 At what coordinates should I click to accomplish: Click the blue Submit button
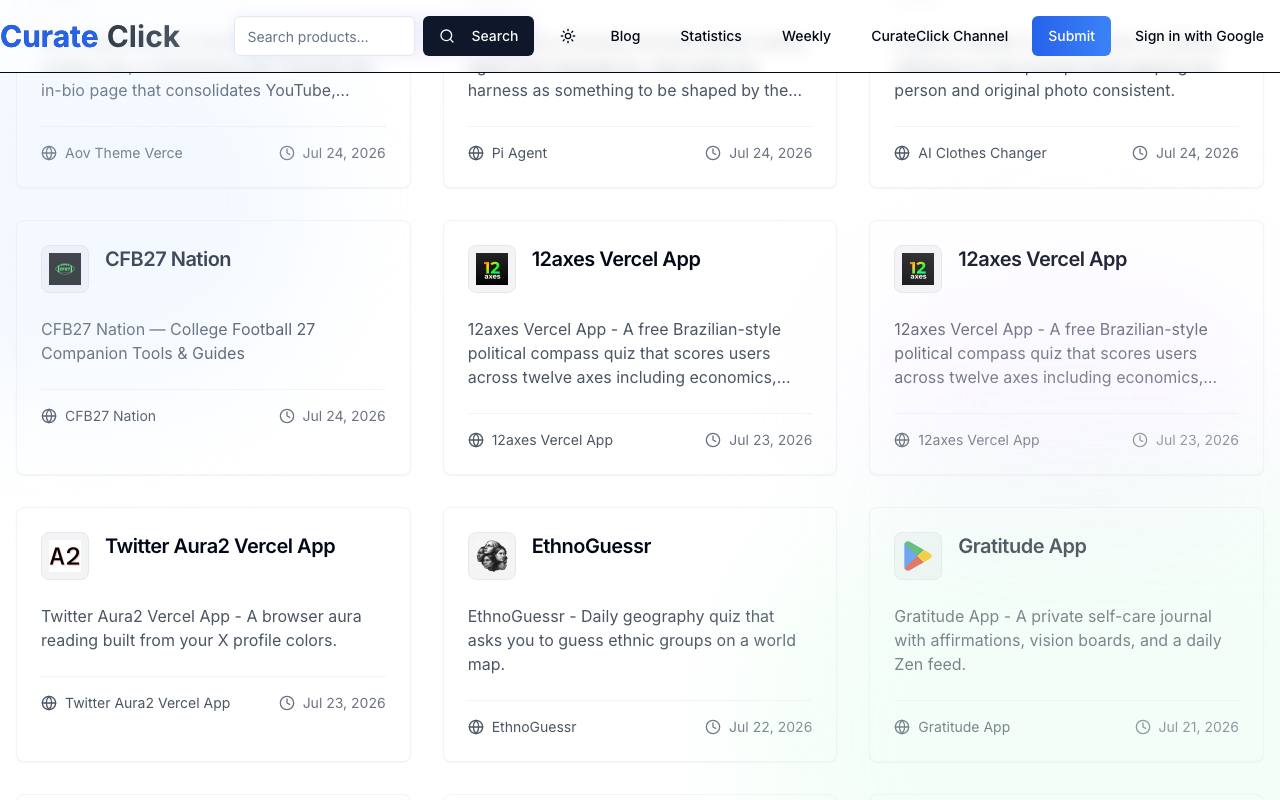click(x=1071, y=36)
